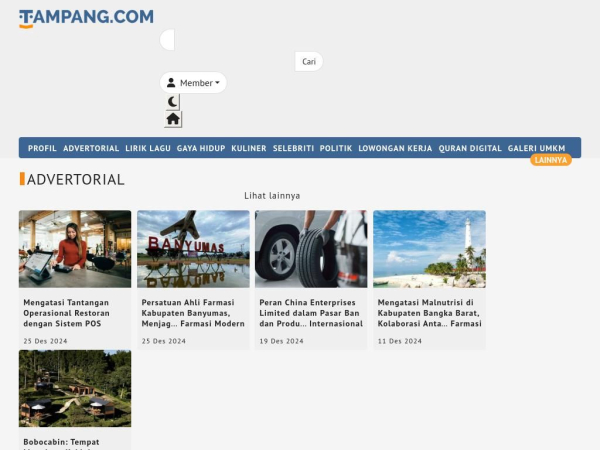Screen dimensions: 600x450
Task: Open the lighthouse beach article image
Action: coord(429,249)
